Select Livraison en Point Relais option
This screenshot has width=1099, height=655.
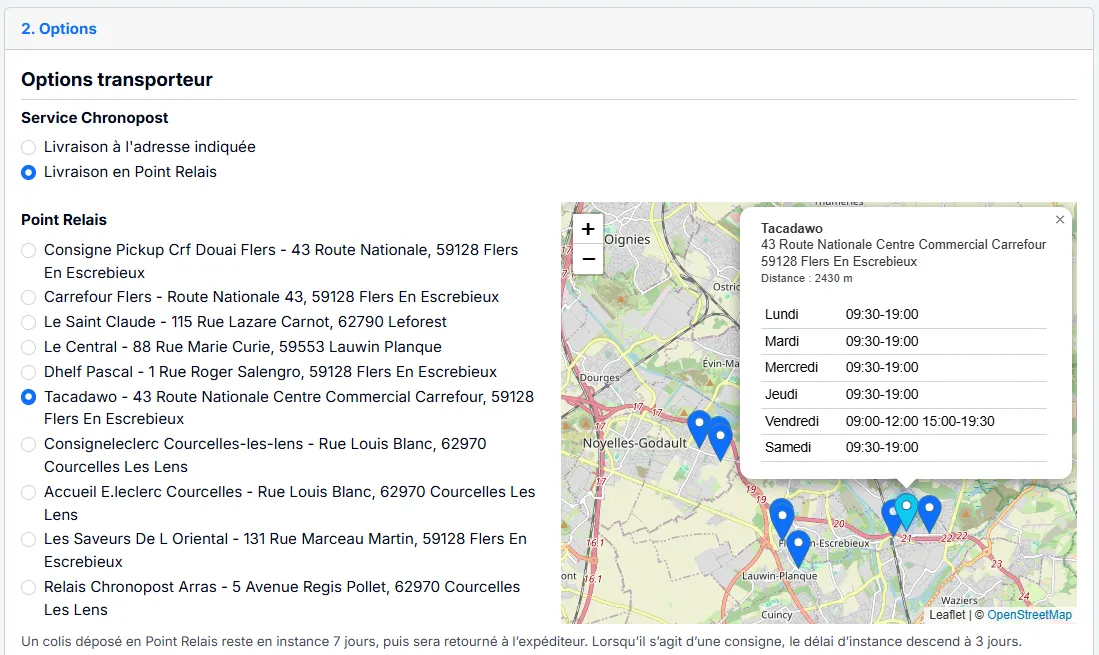(x=29, y=172)
